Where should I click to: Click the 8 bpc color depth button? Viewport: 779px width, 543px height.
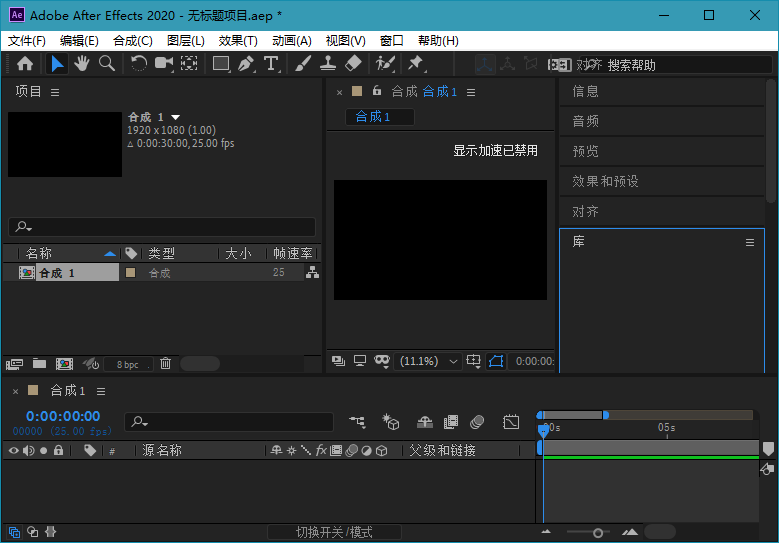click(128, 365)
